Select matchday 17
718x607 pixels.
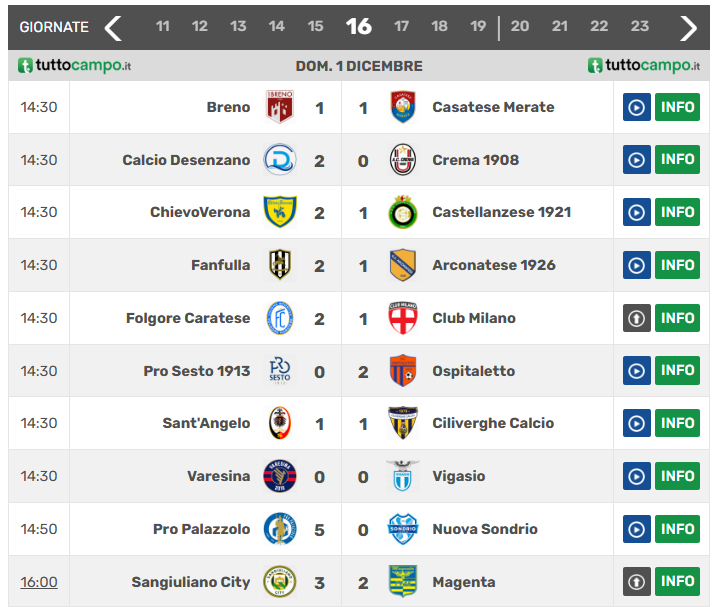(401, 27)
